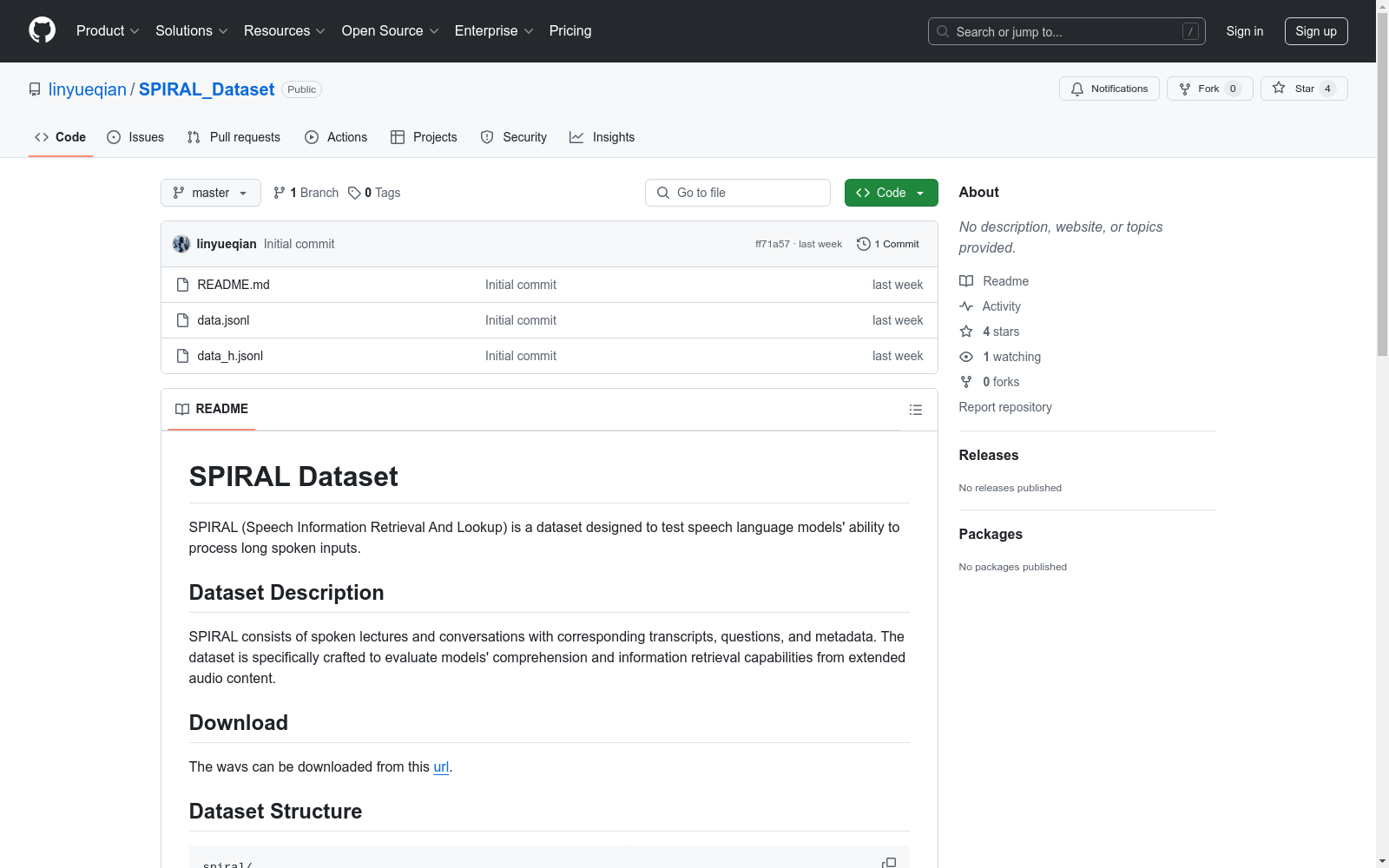The image size is (1389, 868).
Task: Open the Product menu
Action: pyautogui.click(x=108, y=30)
